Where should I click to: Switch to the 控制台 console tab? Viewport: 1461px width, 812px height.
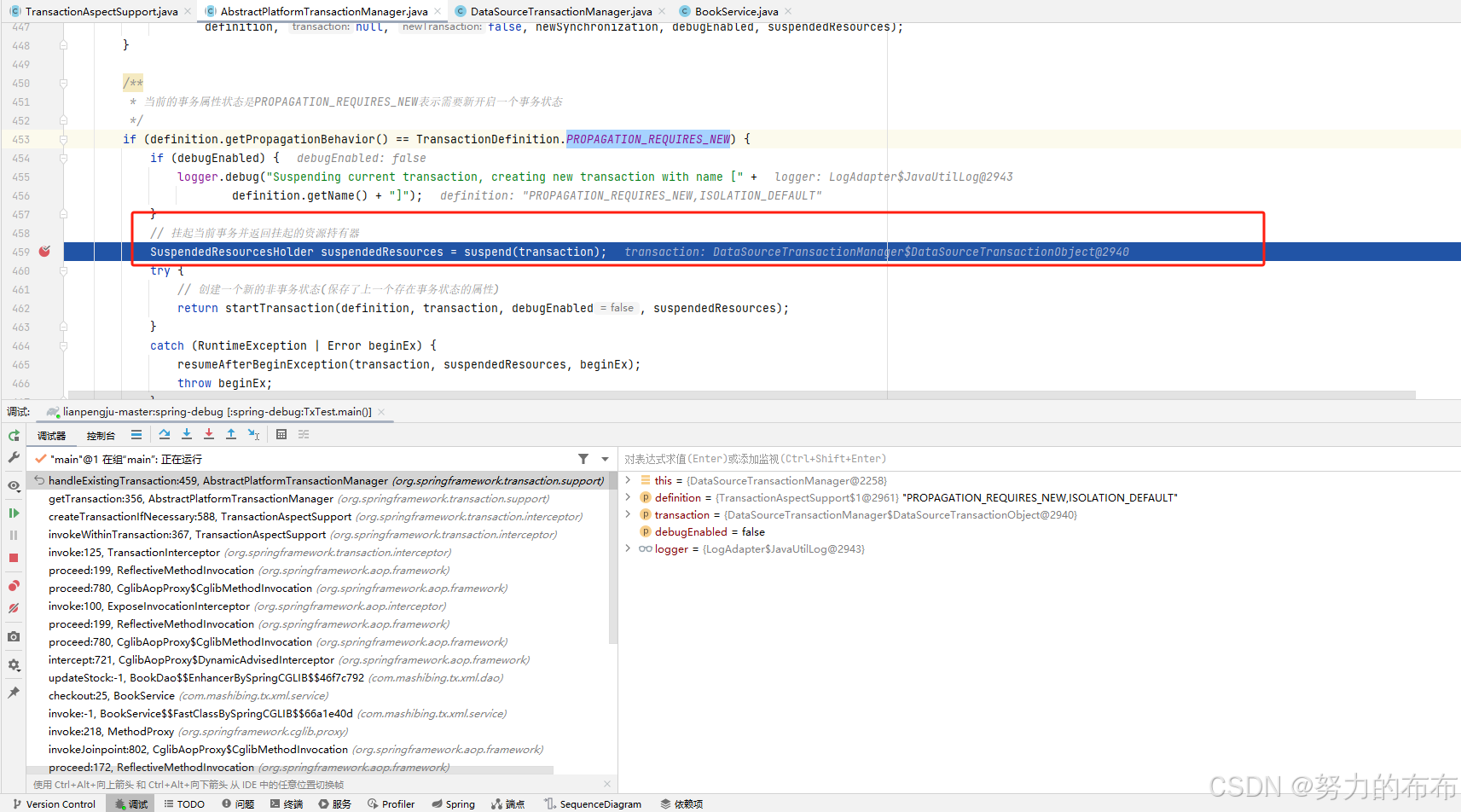tap(101, 435)
